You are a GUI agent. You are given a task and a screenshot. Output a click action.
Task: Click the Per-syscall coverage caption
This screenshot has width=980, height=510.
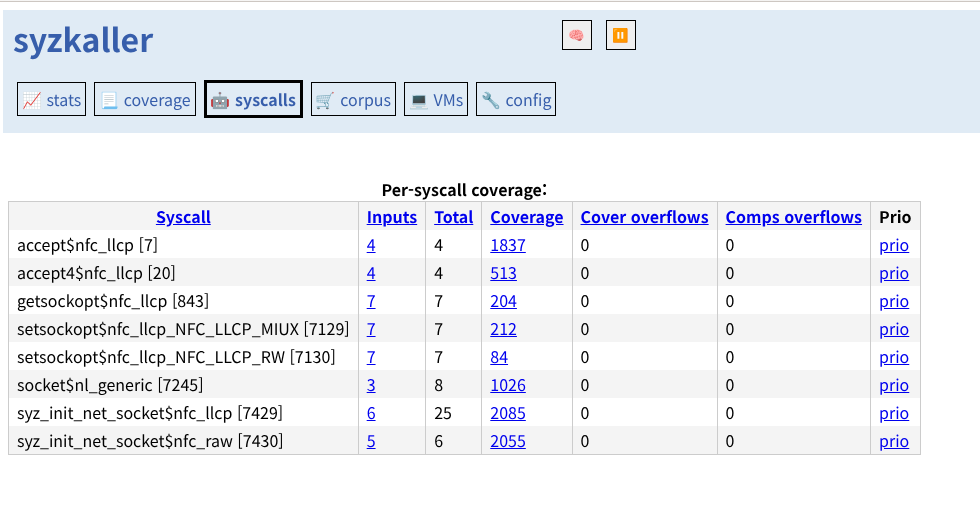click(464, 190)
